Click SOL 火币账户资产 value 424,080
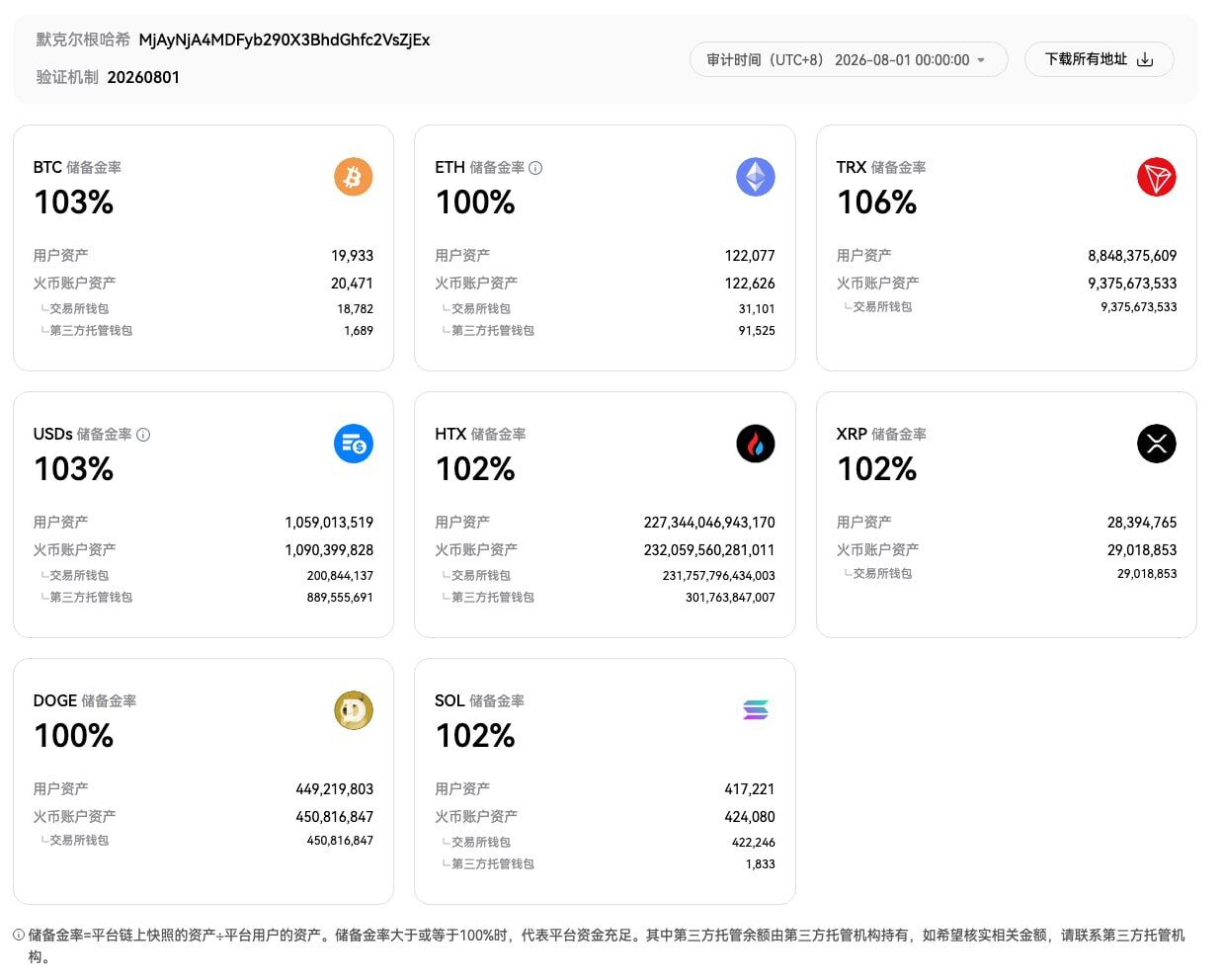This screenshot has width=1223, height=980. pyautogui.click(x=750, y=817)
